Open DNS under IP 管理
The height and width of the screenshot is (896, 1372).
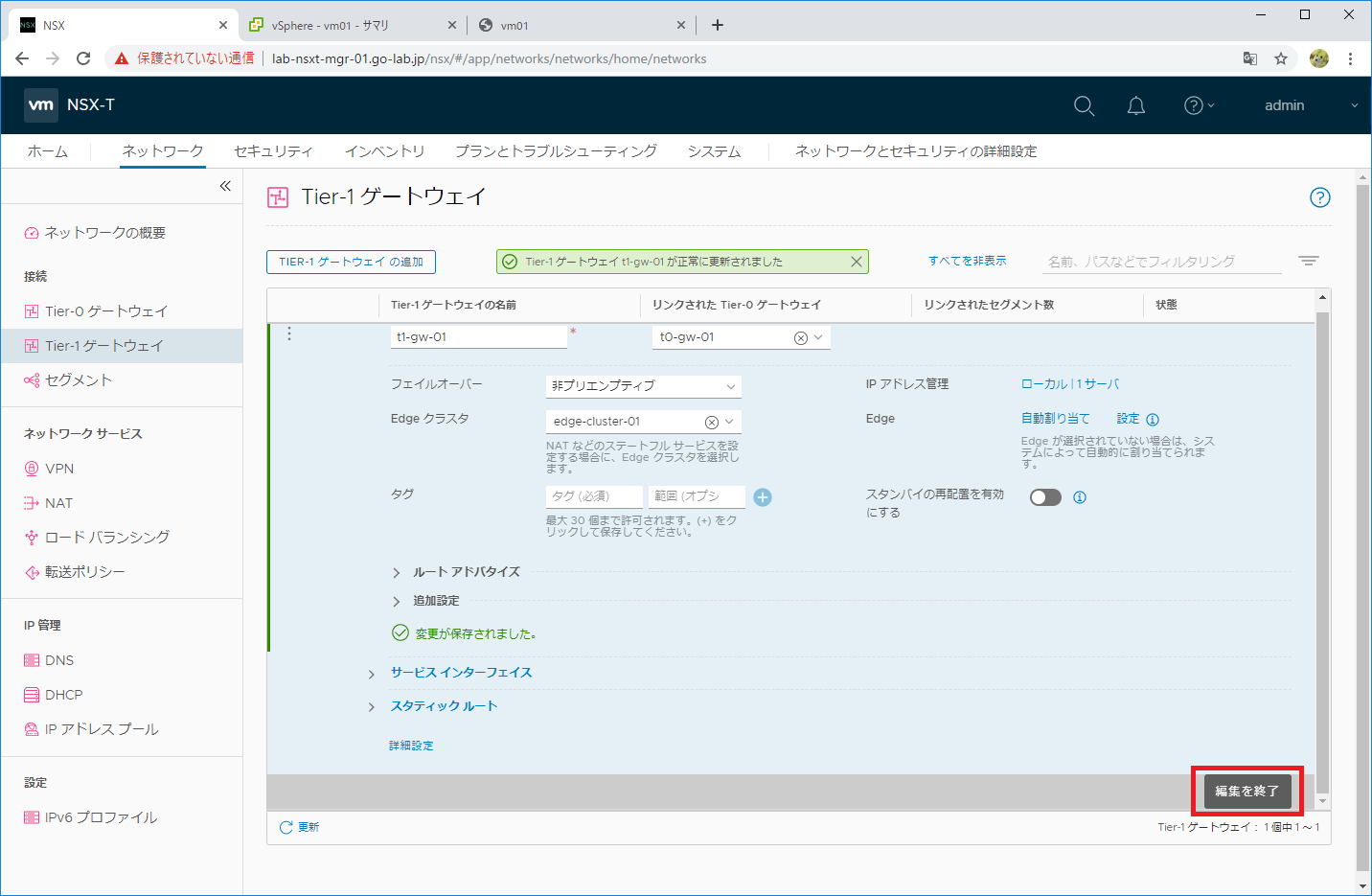(x=59, y=660)
